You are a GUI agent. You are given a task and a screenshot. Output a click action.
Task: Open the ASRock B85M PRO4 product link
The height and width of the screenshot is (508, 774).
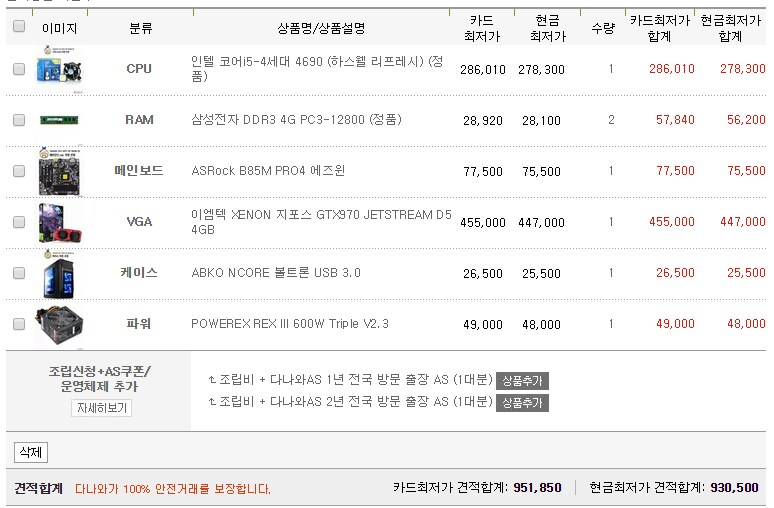[x=267, y=171]
